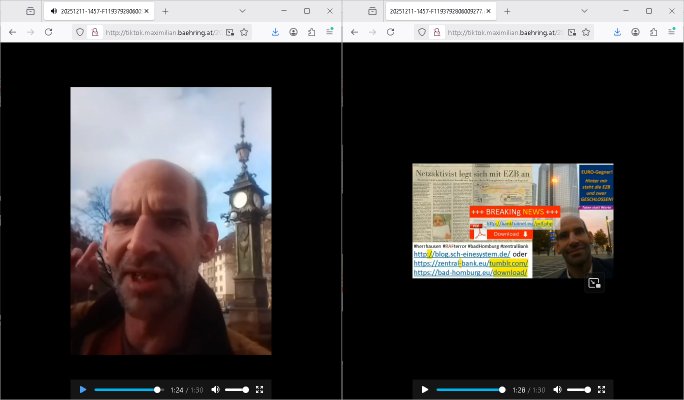684x400 pixels.
Task: Bookmark the page in the left browser
Action: [244, 32]
